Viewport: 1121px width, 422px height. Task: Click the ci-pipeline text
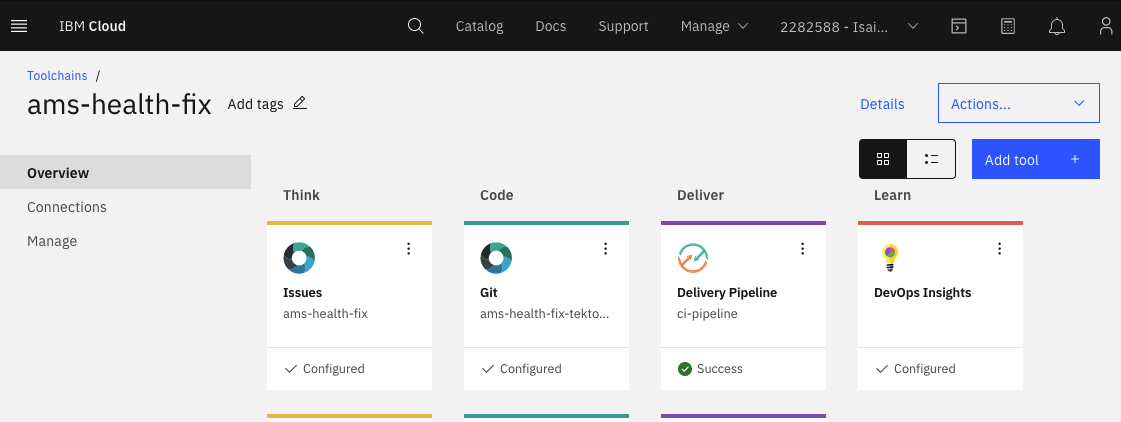(707, 313)
